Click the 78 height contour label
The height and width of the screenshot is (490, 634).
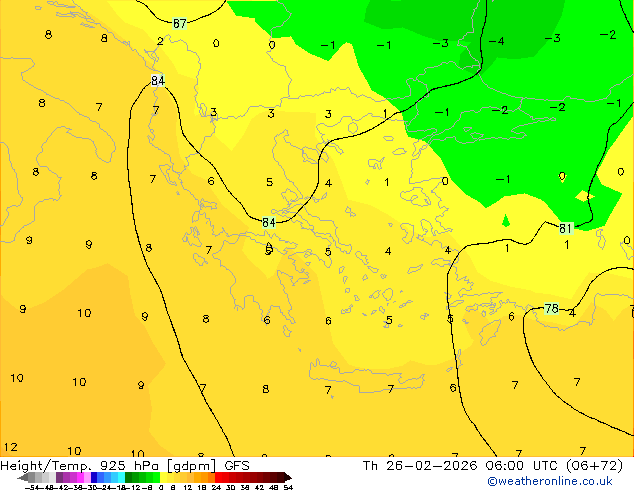552,309
